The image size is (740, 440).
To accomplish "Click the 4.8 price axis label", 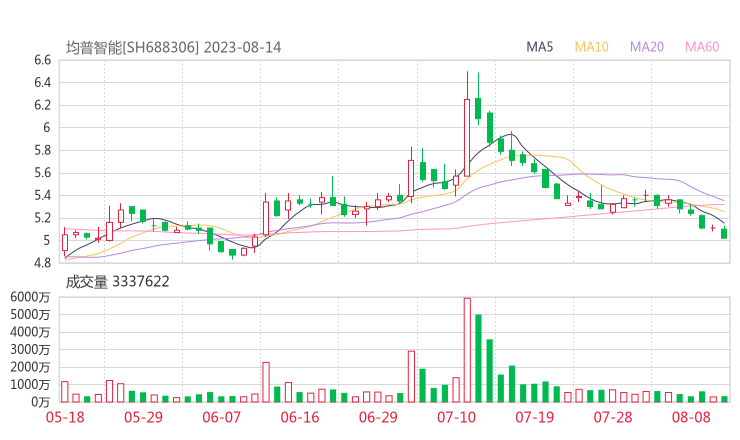I will click(x=42, y=263).
